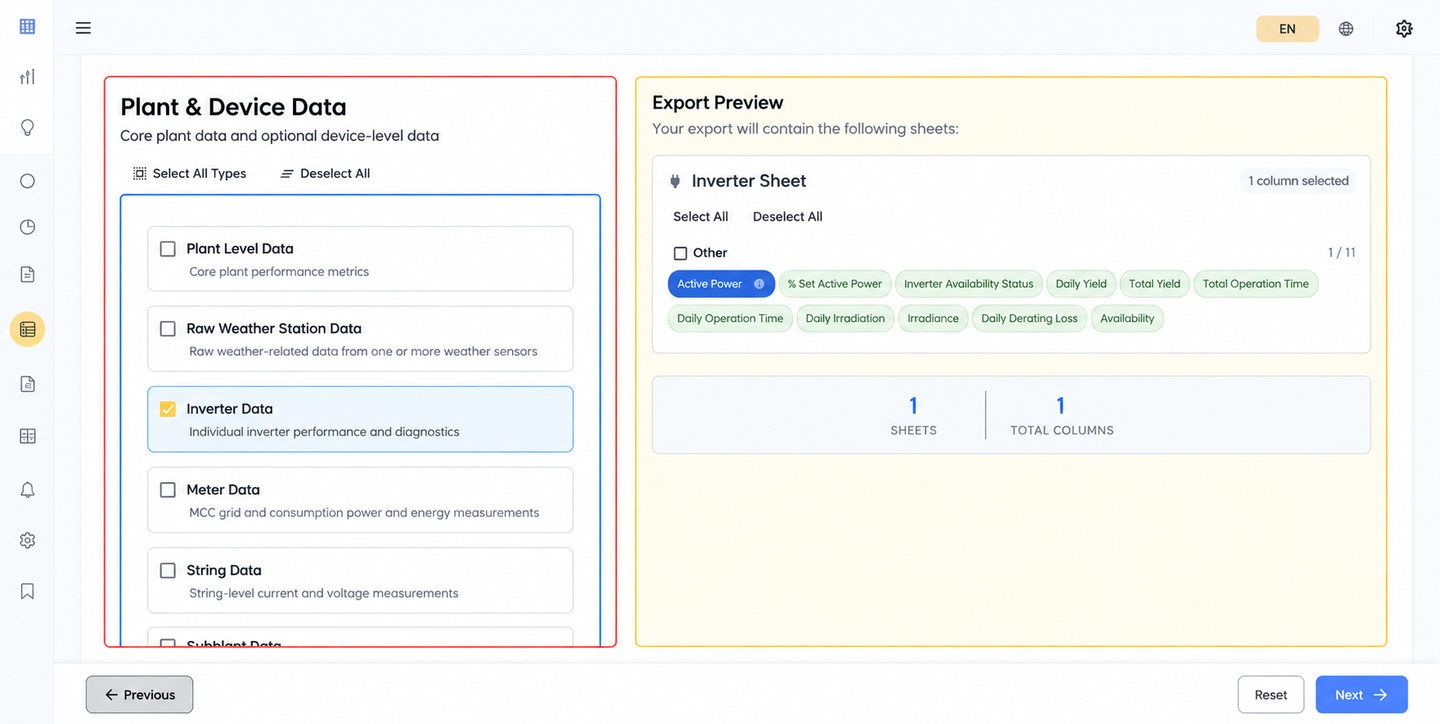Open the notifications bell in the sidebar

[27, 490]
